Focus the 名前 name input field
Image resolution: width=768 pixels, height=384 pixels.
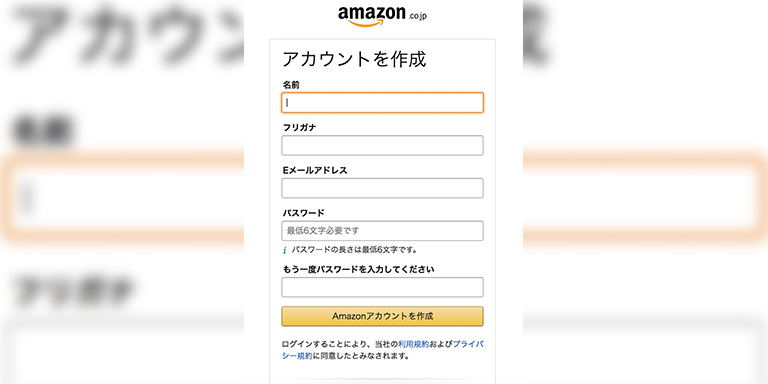point(382,103)
